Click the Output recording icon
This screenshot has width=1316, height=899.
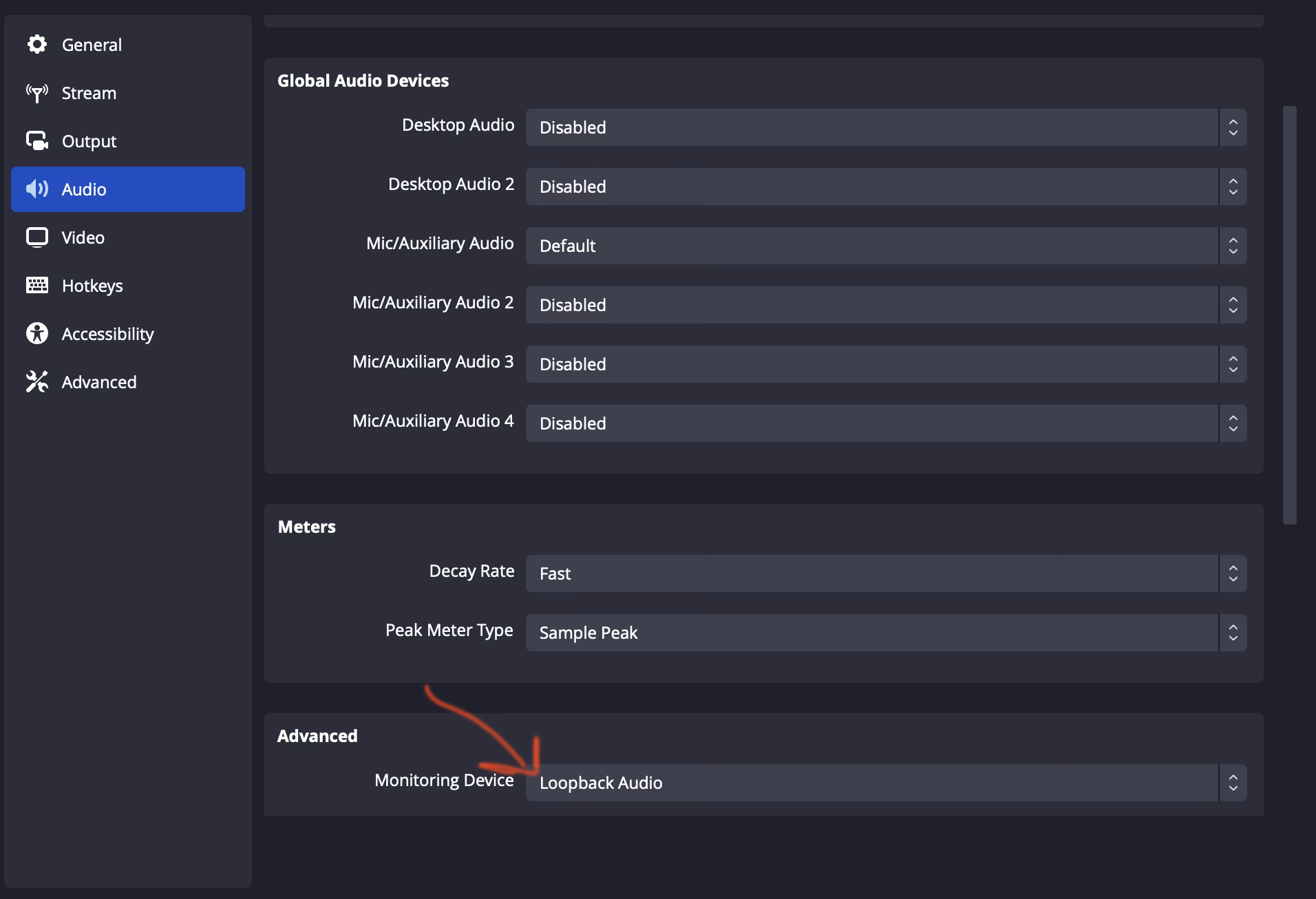pyautogui.click(x=37, y=140)
